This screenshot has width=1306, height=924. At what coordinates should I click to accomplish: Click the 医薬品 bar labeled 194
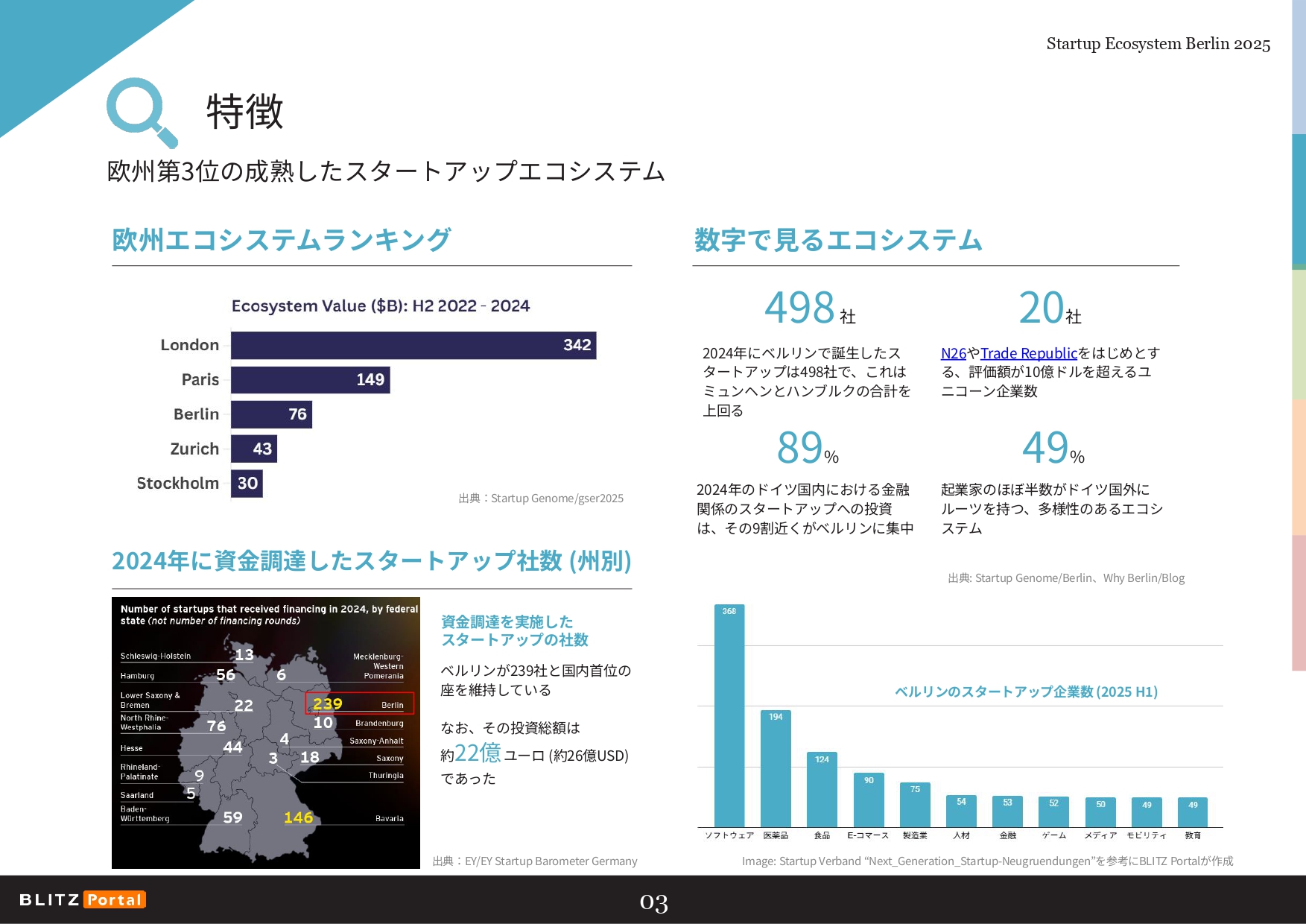coord(776,768)
